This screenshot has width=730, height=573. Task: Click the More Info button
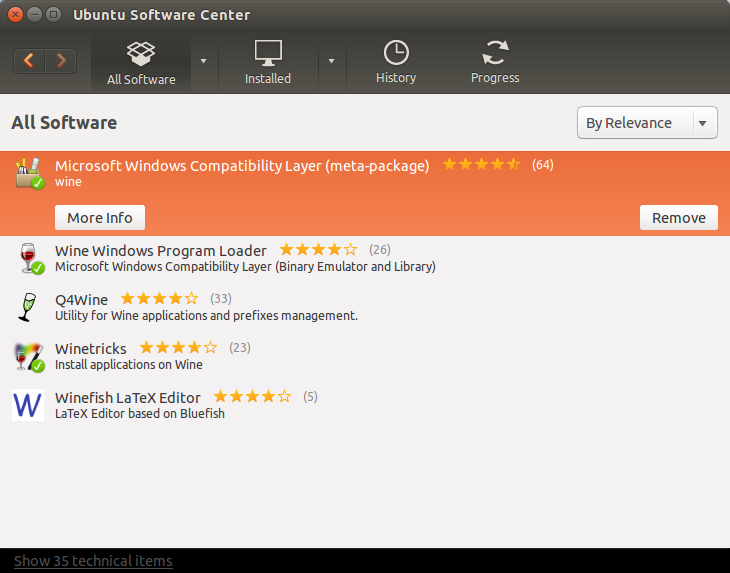(x=100, y=217)
